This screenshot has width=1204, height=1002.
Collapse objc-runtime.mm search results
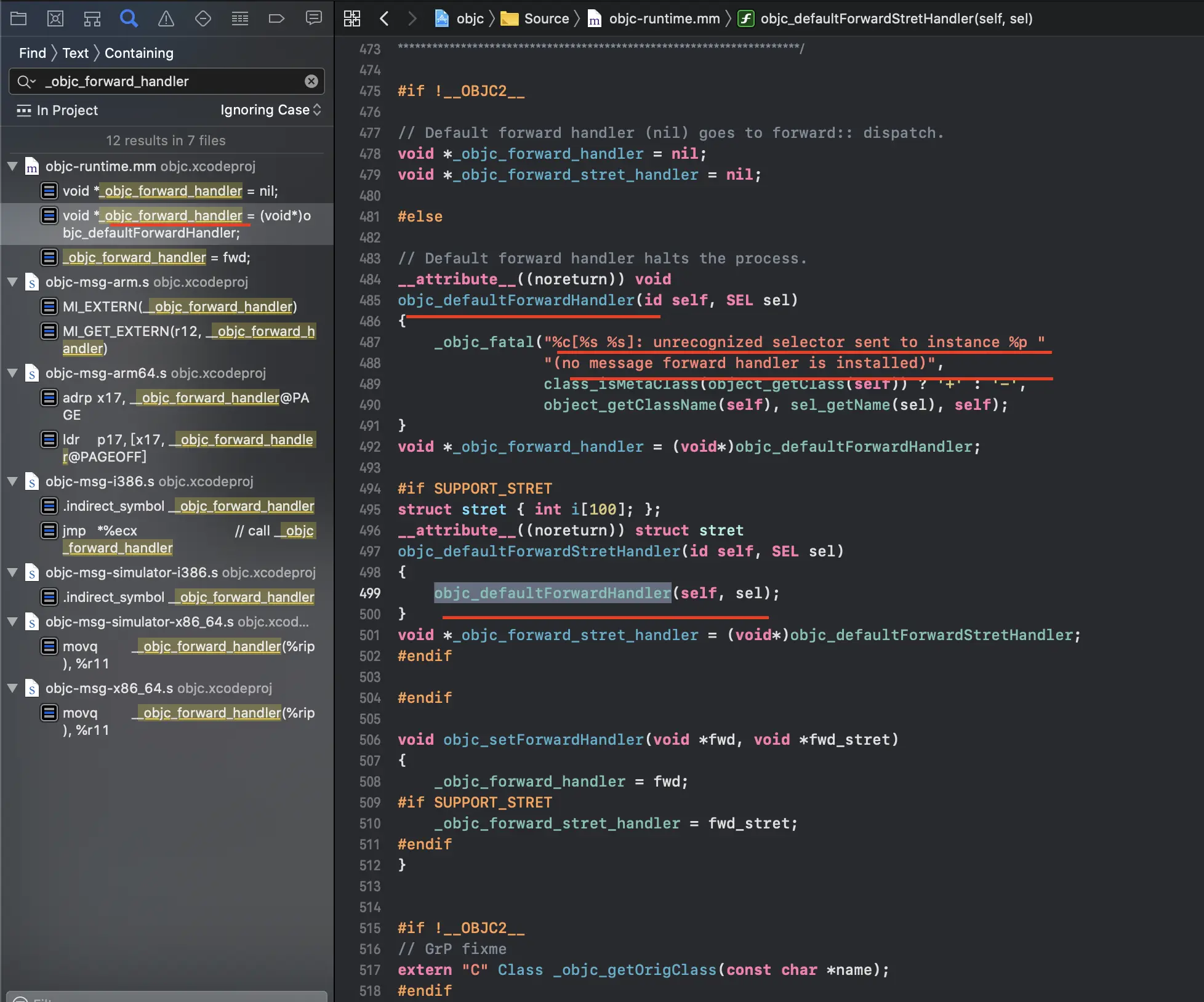[x=12, y=166]
